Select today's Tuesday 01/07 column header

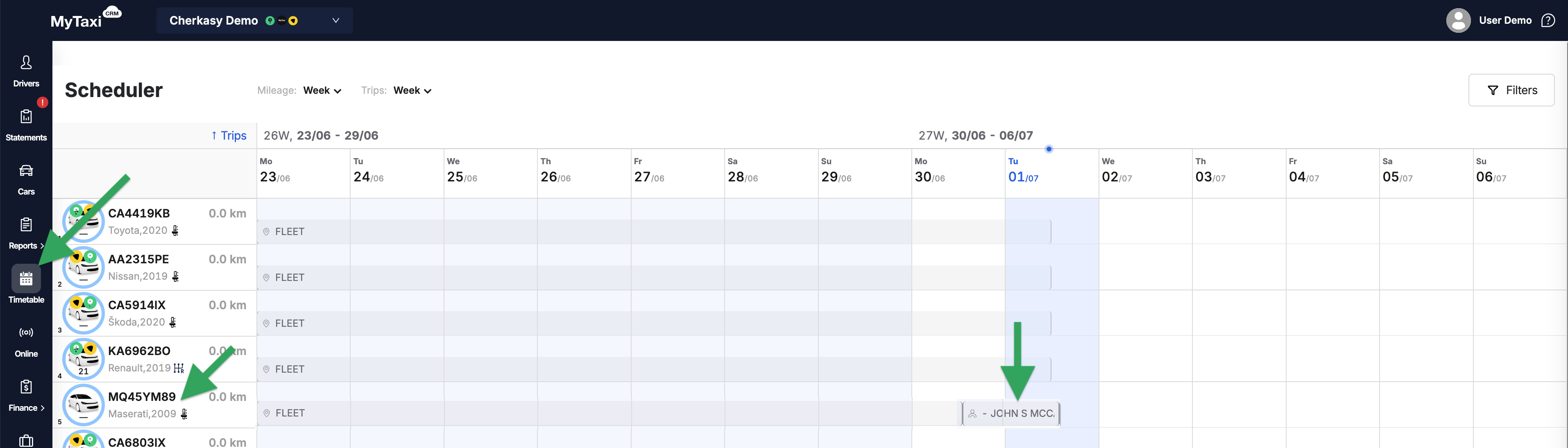click(1052, 174)
